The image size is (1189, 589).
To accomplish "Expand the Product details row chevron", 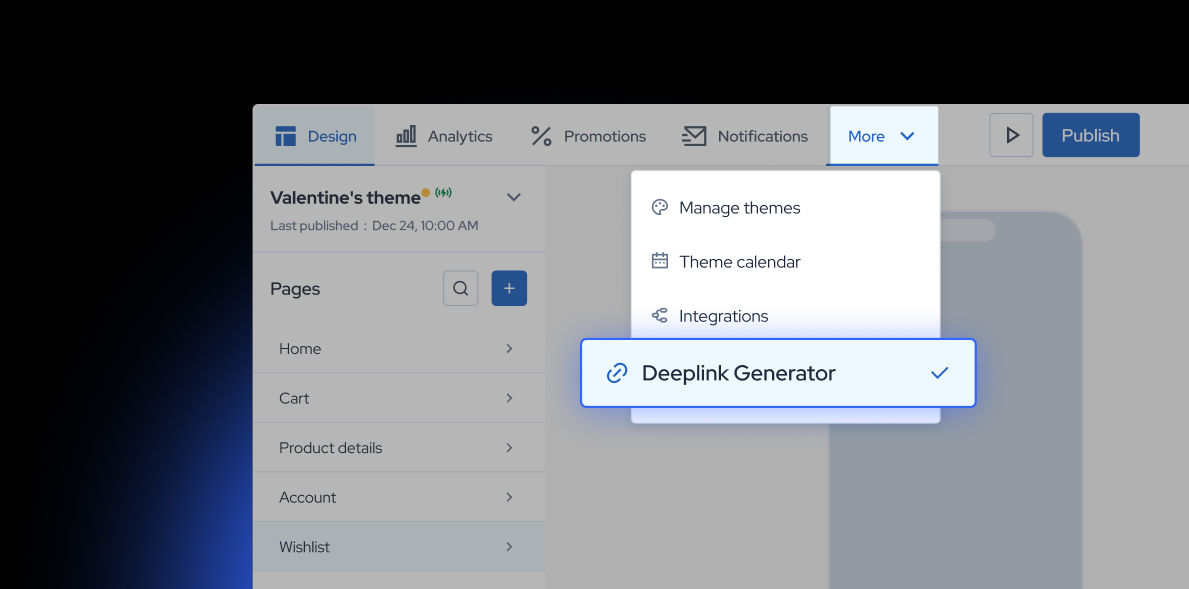I will pos(509,447).
